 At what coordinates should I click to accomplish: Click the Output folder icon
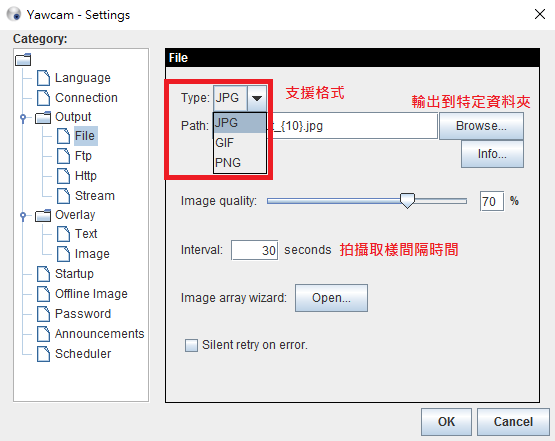coord(43,118)
